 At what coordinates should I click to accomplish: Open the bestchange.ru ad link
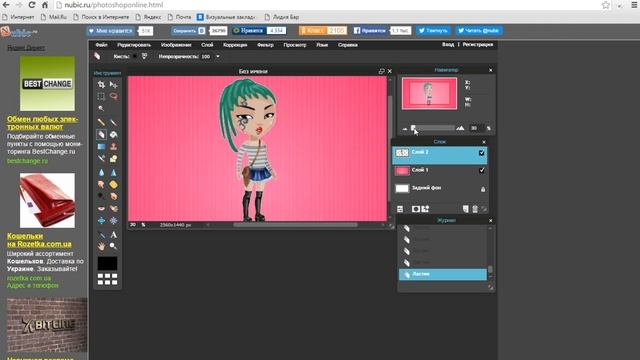(27, 161)
